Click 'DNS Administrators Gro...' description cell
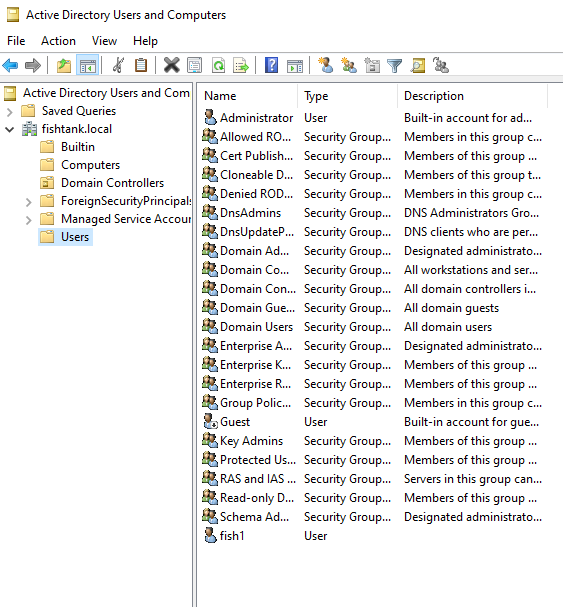This screenshot has height=607, width=563. coord(471,213)
